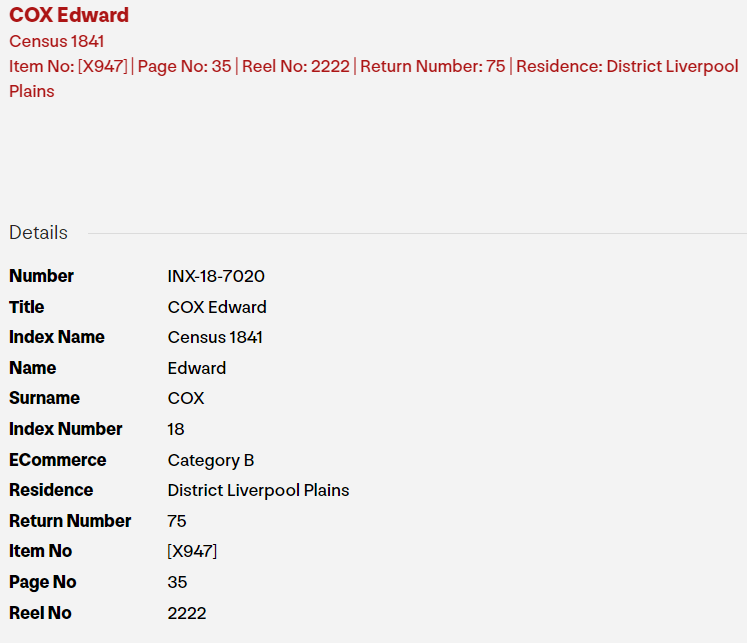The image size is (747, 643).
Task: Click the Page No value 35
Action: pos(177,582)
